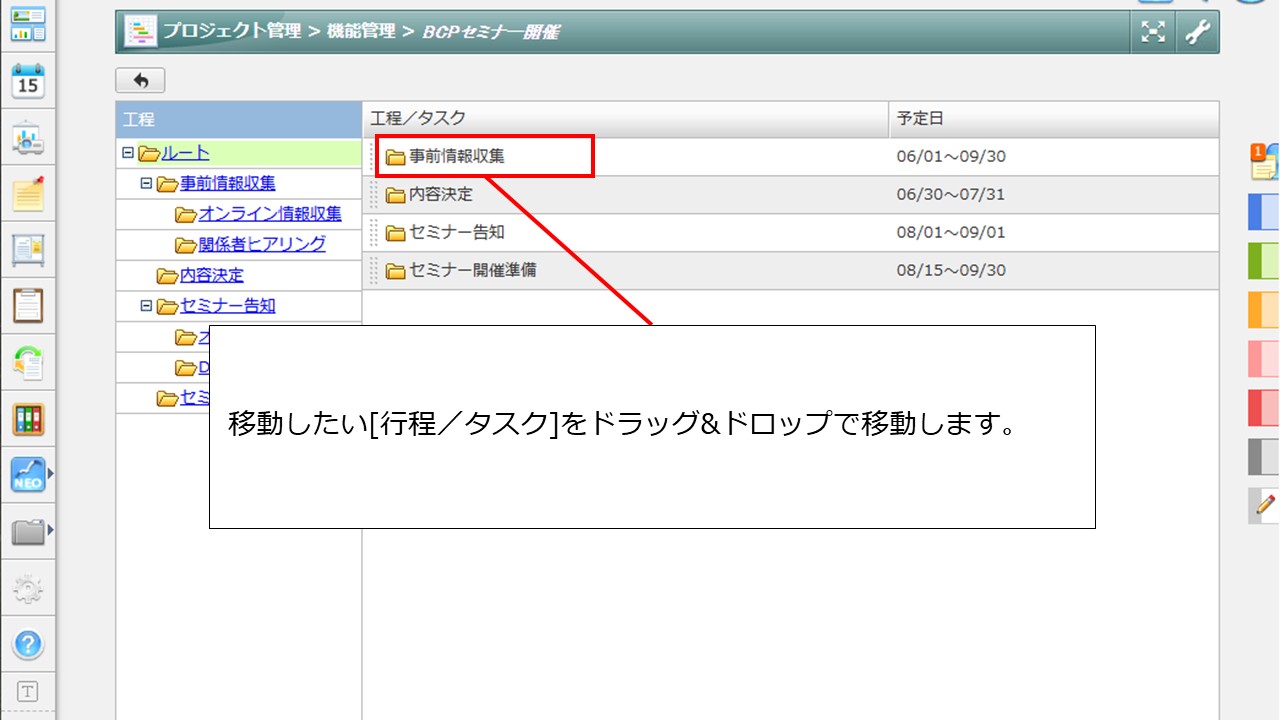This screenshot has width=1280, height=720.
Task: Open the bookshelf binders sidebar icon
Action: (27, 418)
